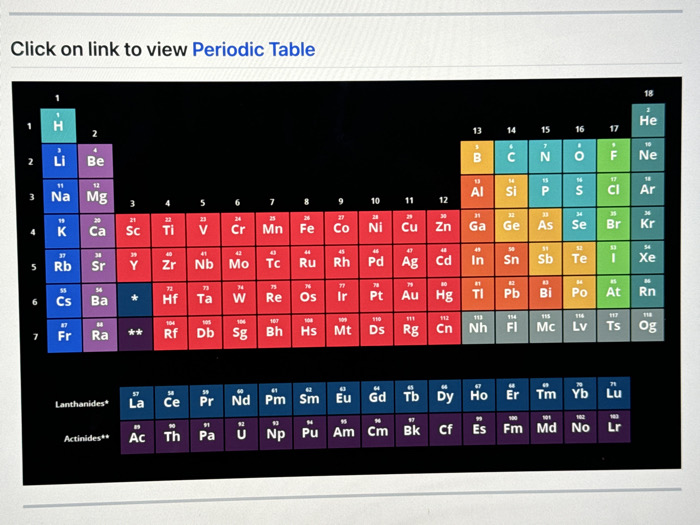The height and width of the screenshot is (525, 700).
Task: Select the Helium (He) tile
Action: click(648, 120)
